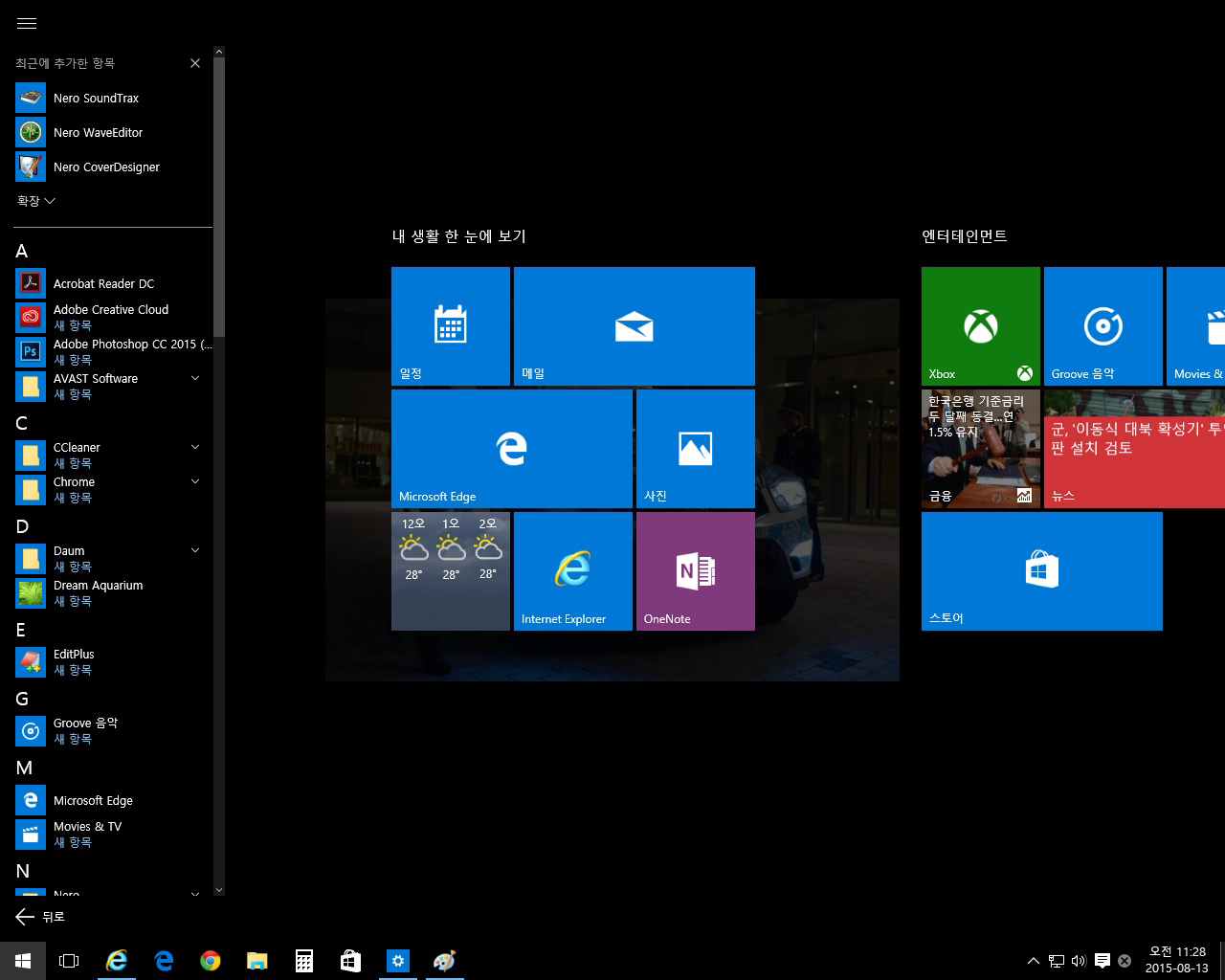The image size is (1225, 980).
Task: Jump to apps under letter A header
Action: pos(22,252)
